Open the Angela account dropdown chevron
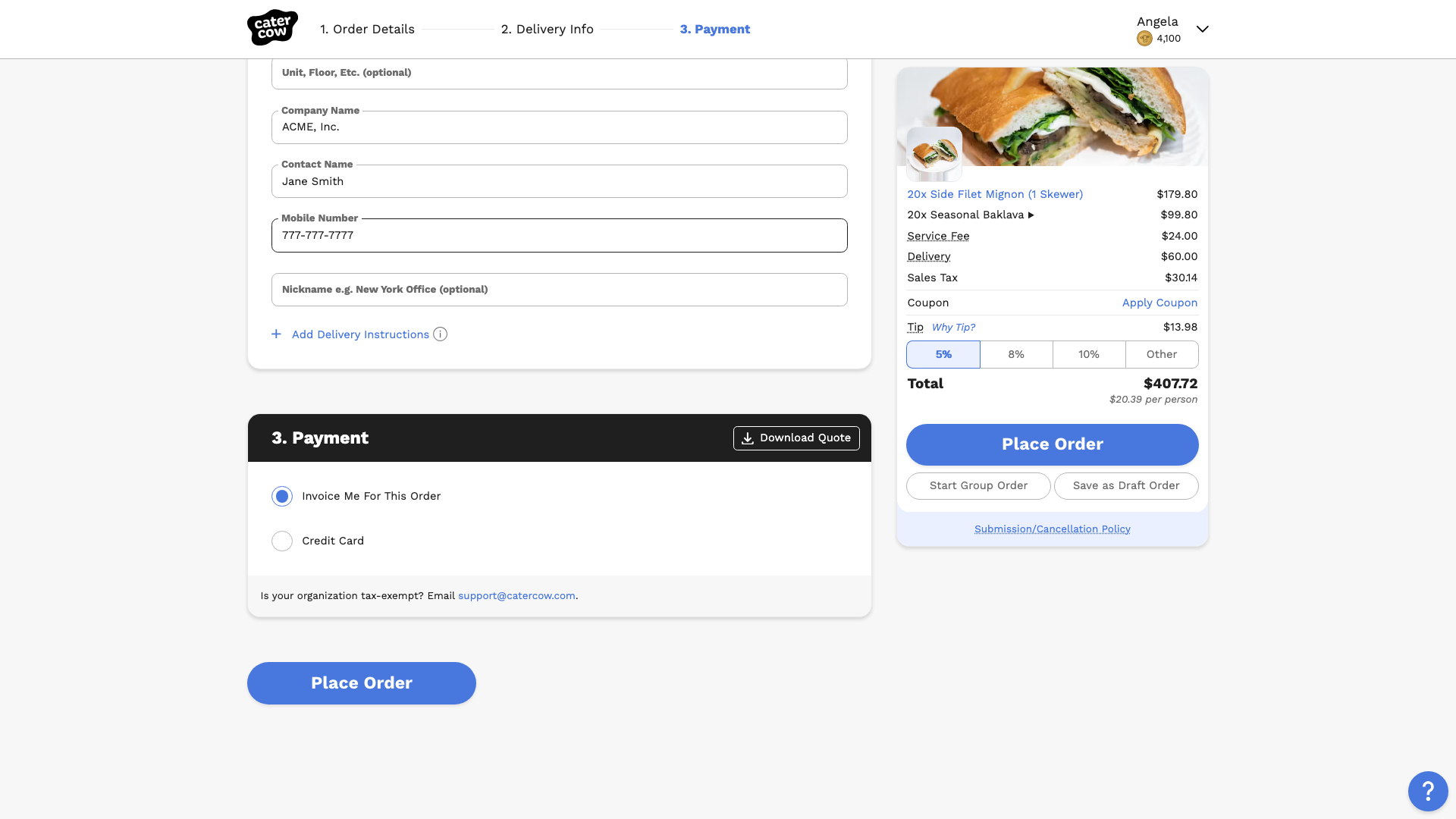The height and width of the screenshot is (819, 1456). 1203,30
